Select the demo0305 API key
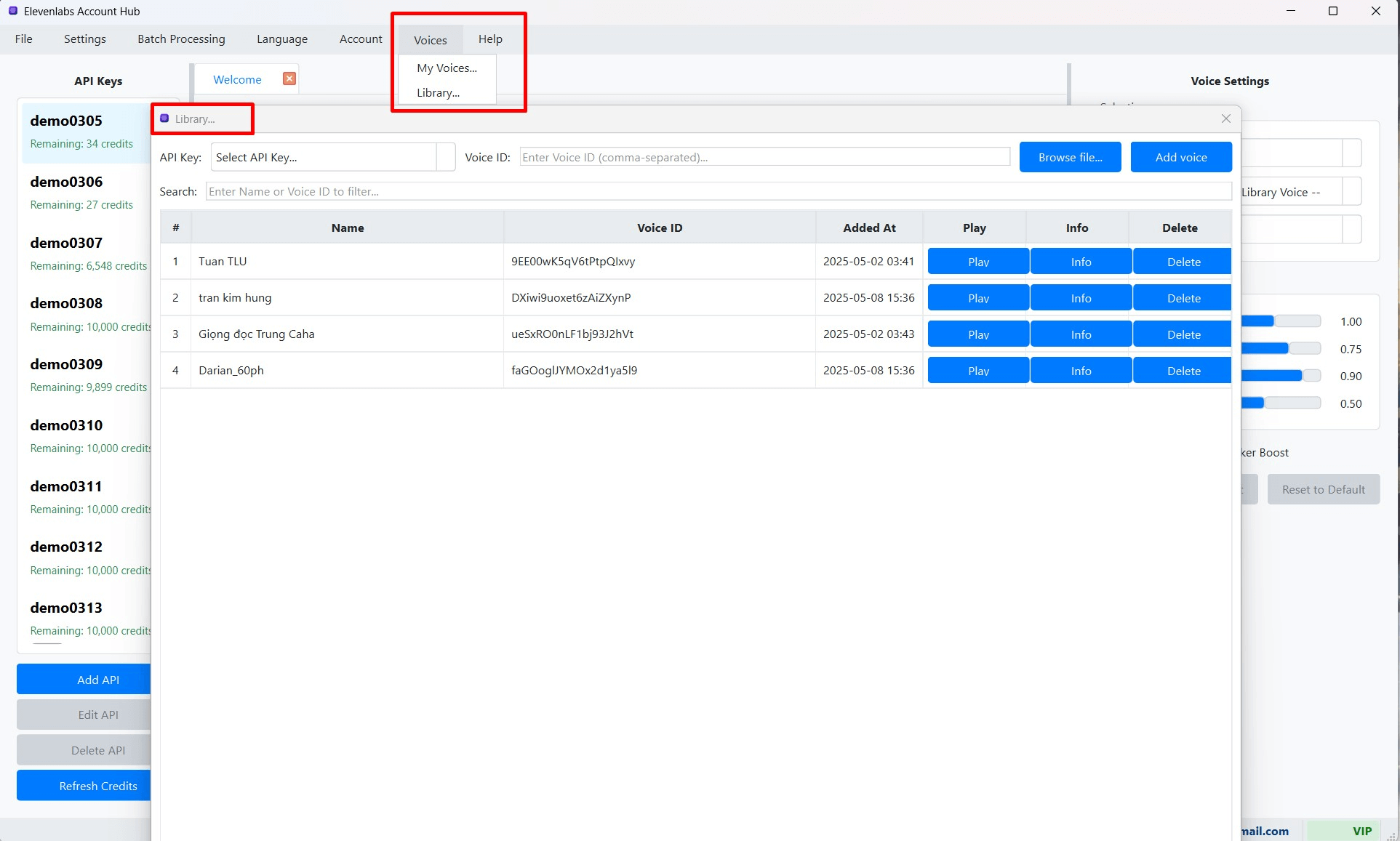This screenshot has height=841, width=1400. point(86,132)
